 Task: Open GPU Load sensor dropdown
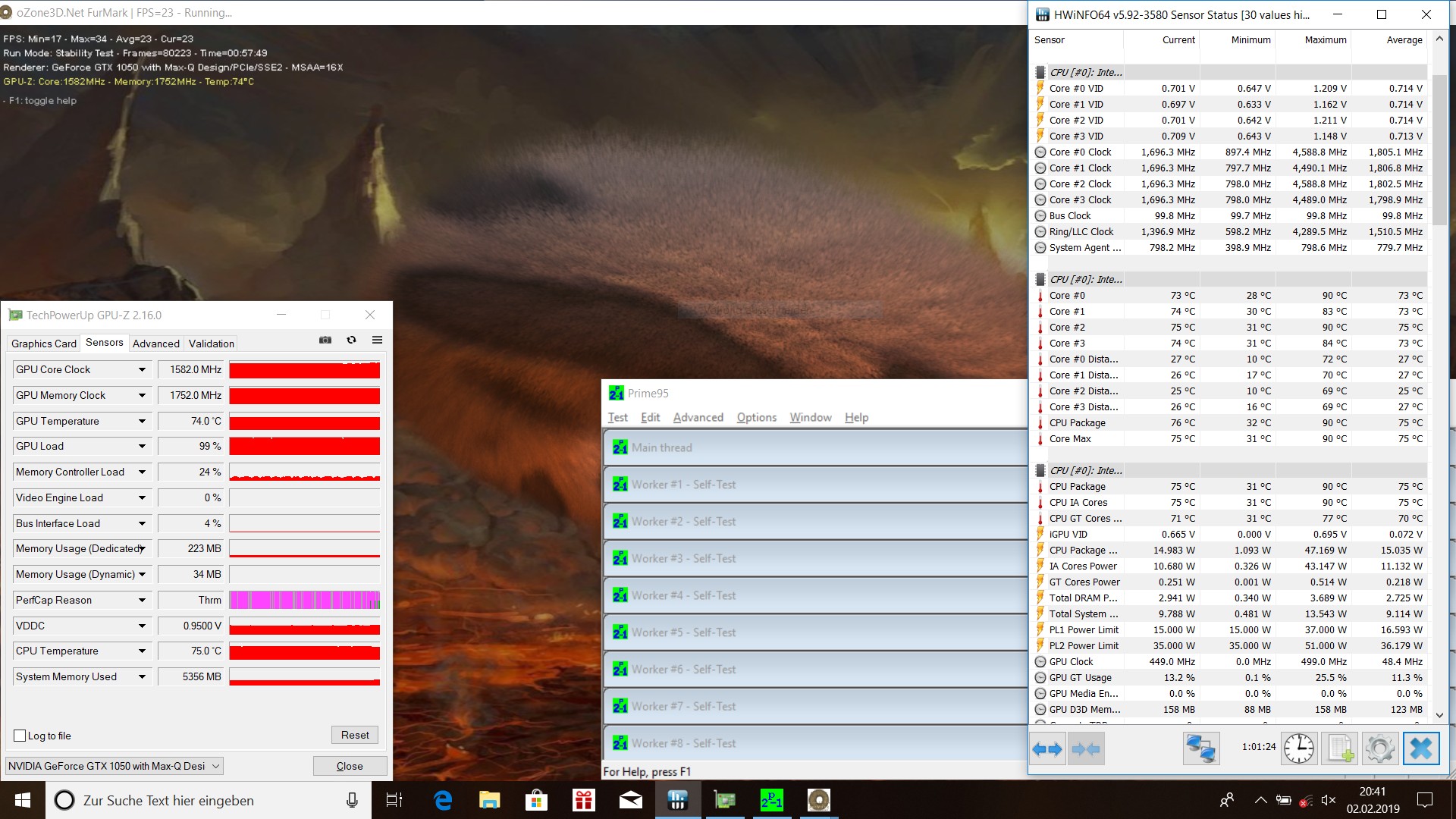point(142,447)
